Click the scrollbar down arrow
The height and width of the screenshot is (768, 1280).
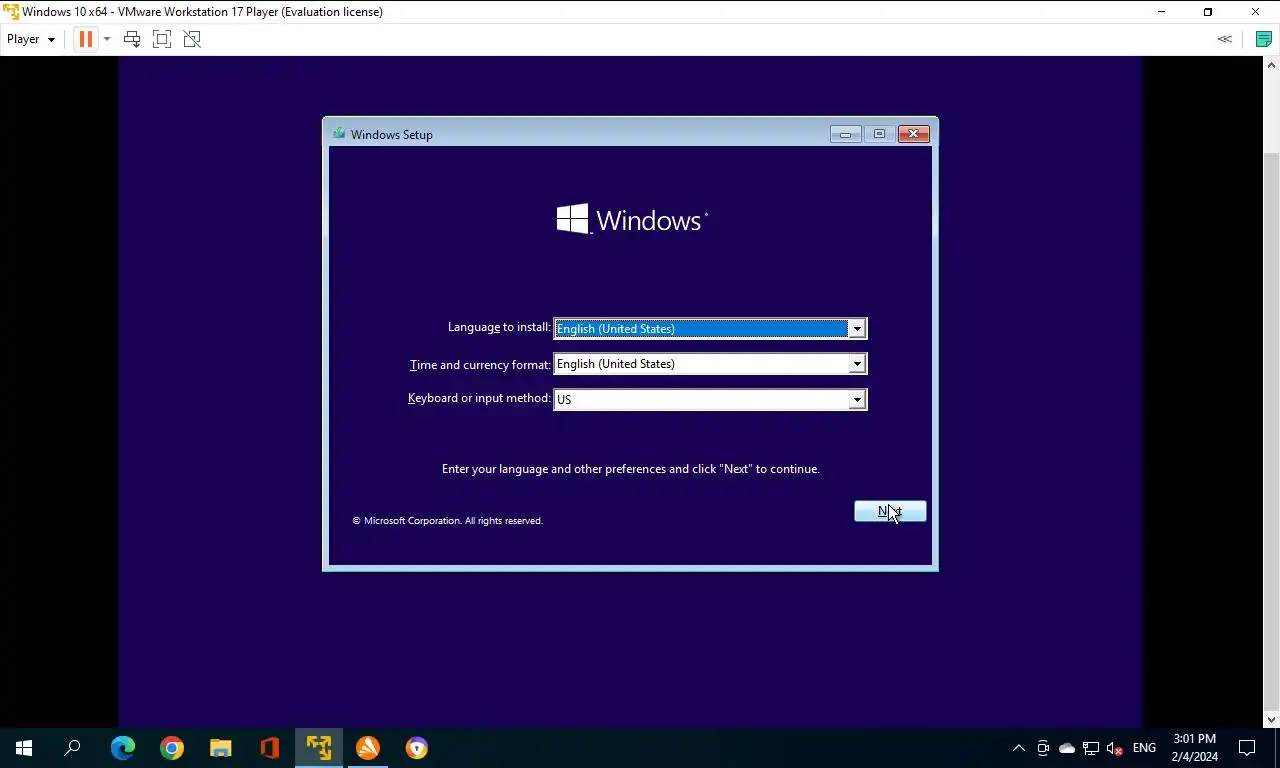pos(1272,719)
